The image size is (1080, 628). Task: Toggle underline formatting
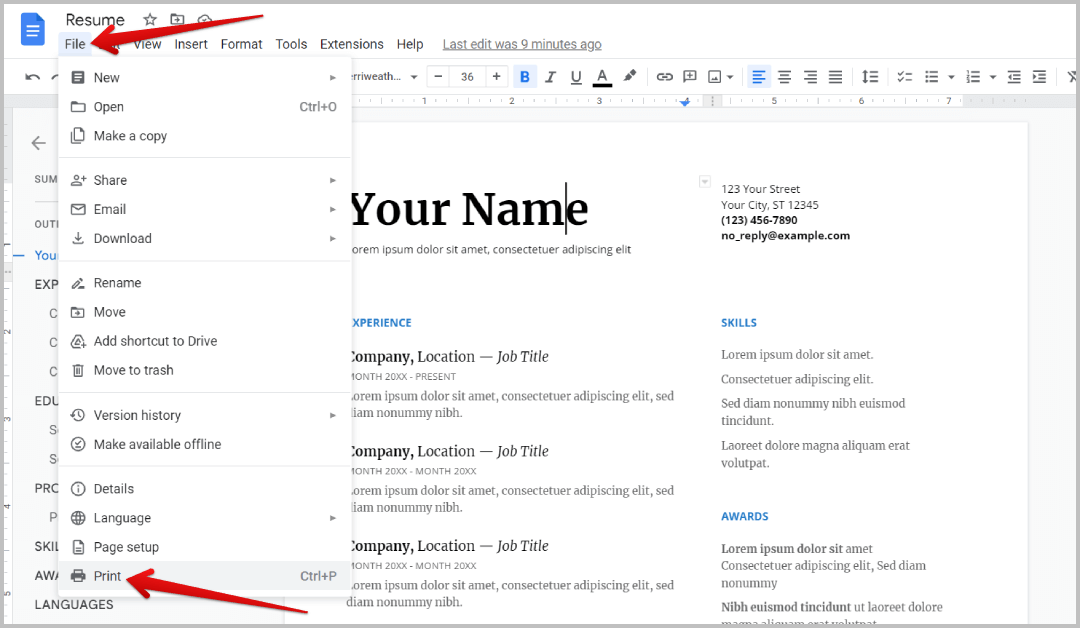coord(575,77)
